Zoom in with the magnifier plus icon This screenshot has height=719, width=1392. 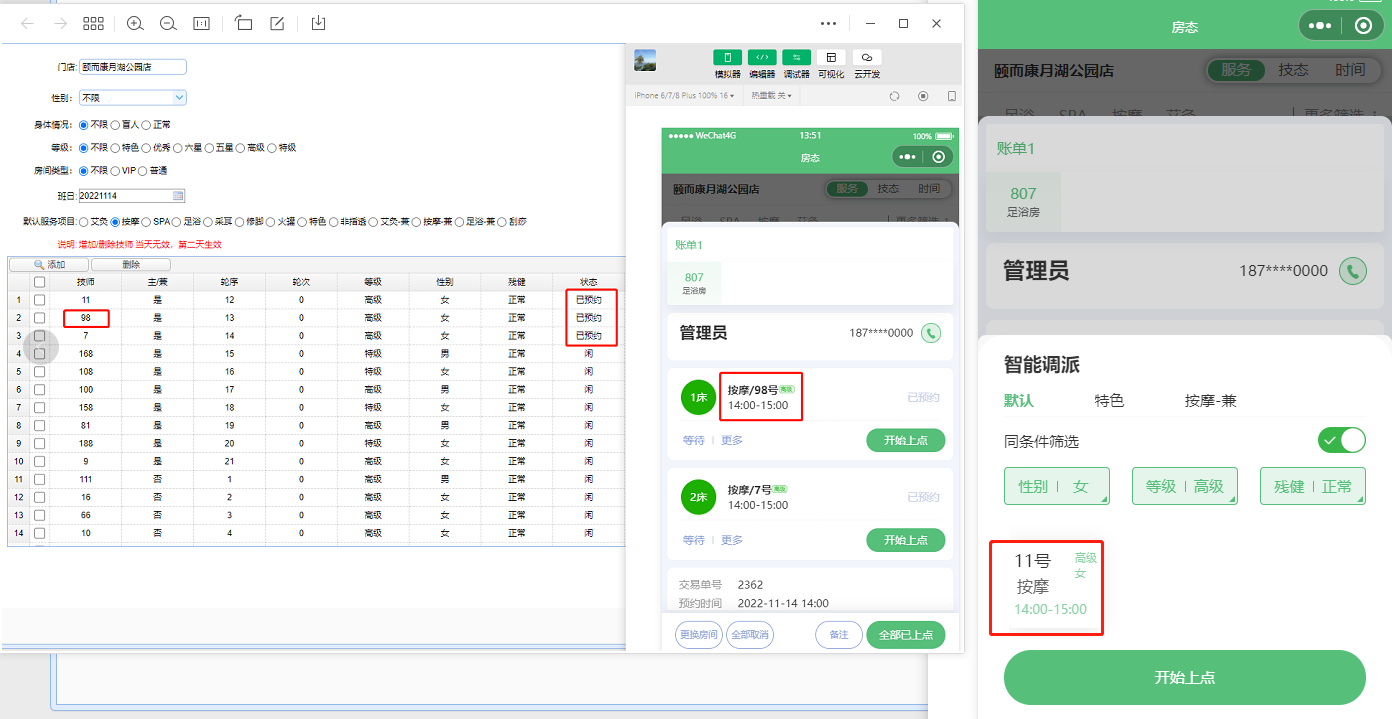(x=135, y=23)
